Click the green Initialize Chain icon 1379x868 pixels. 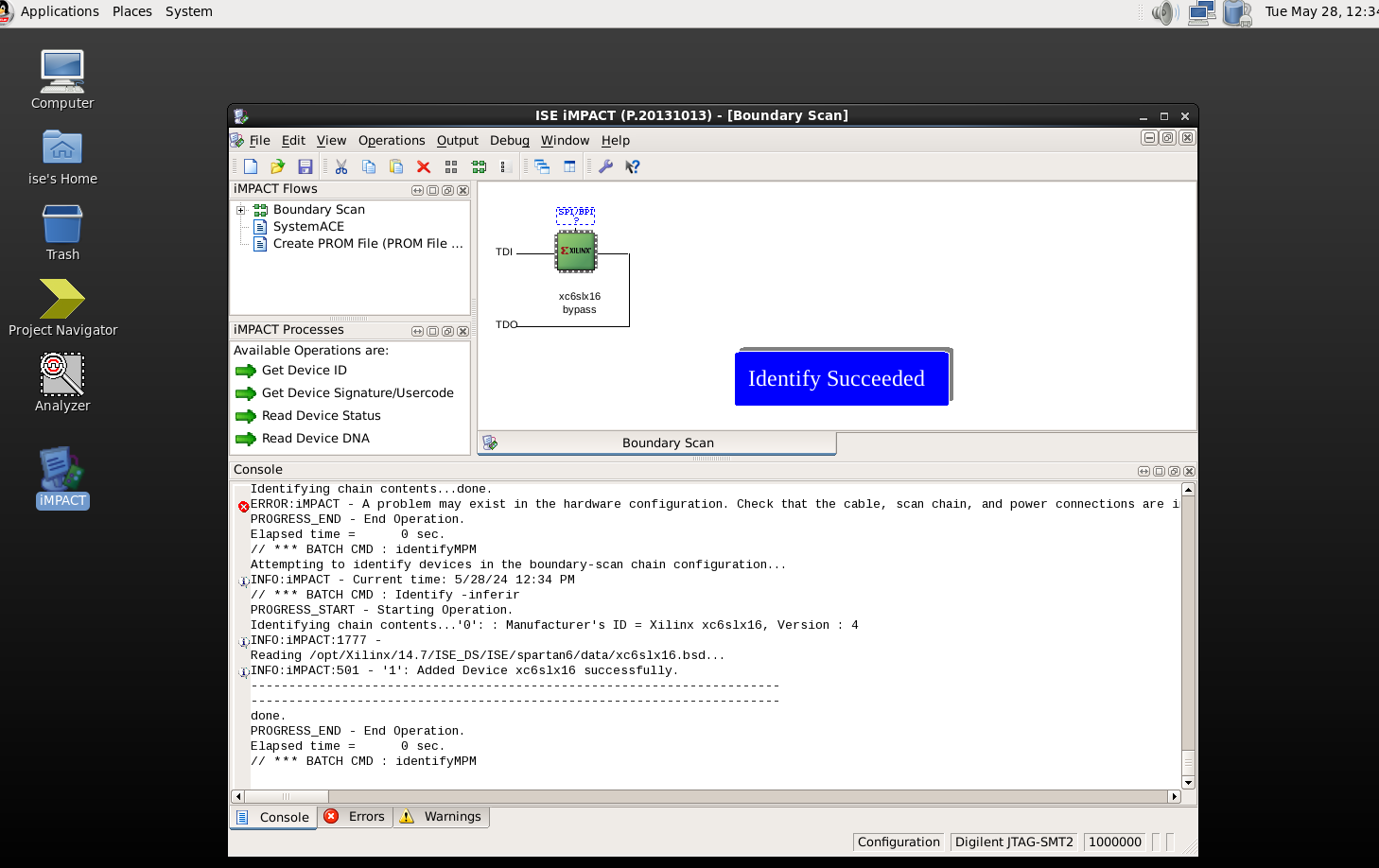479,166
